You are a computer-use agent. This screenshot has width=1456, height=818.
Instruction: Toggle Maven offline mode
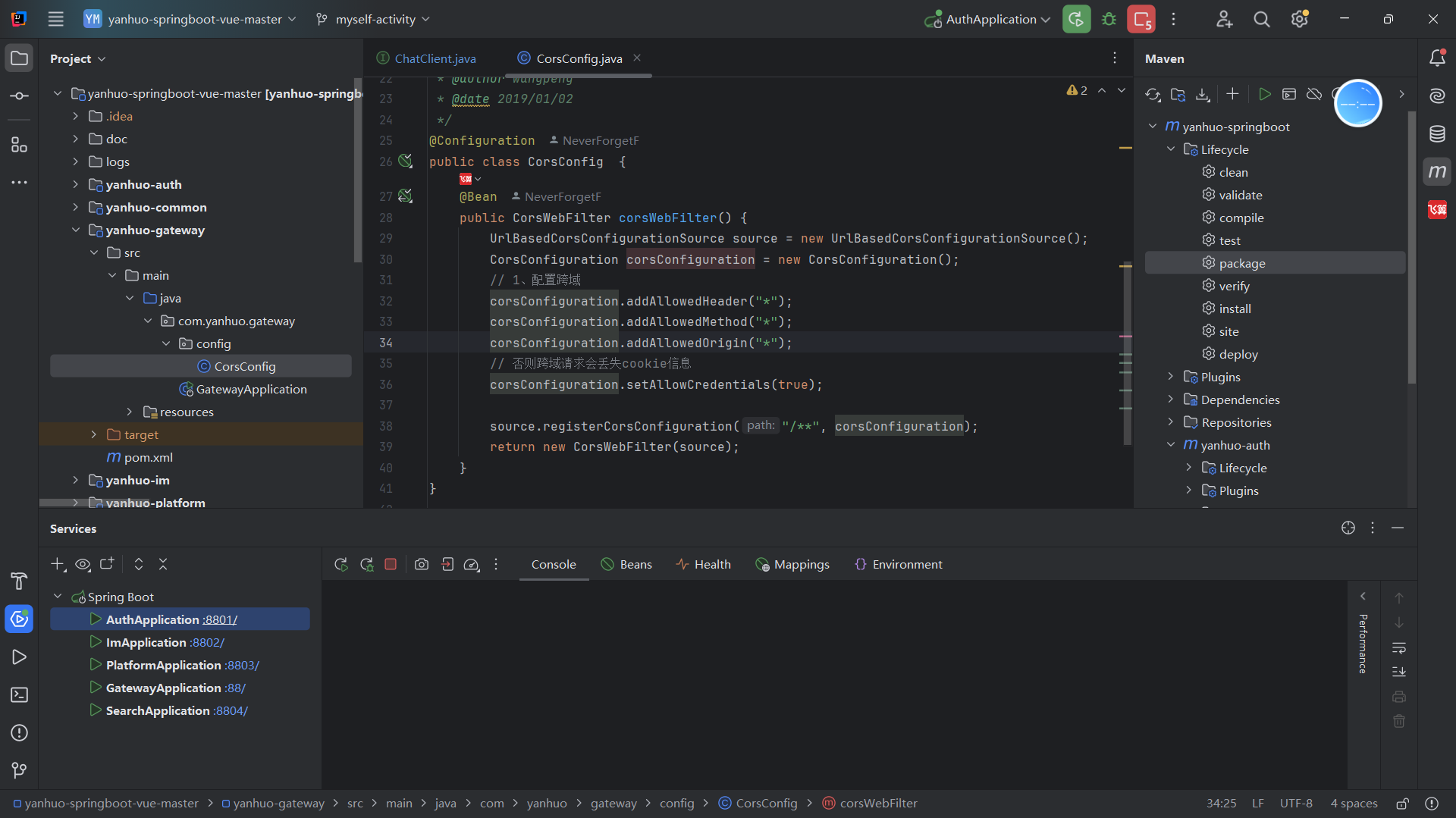(x=1314, y=94)
